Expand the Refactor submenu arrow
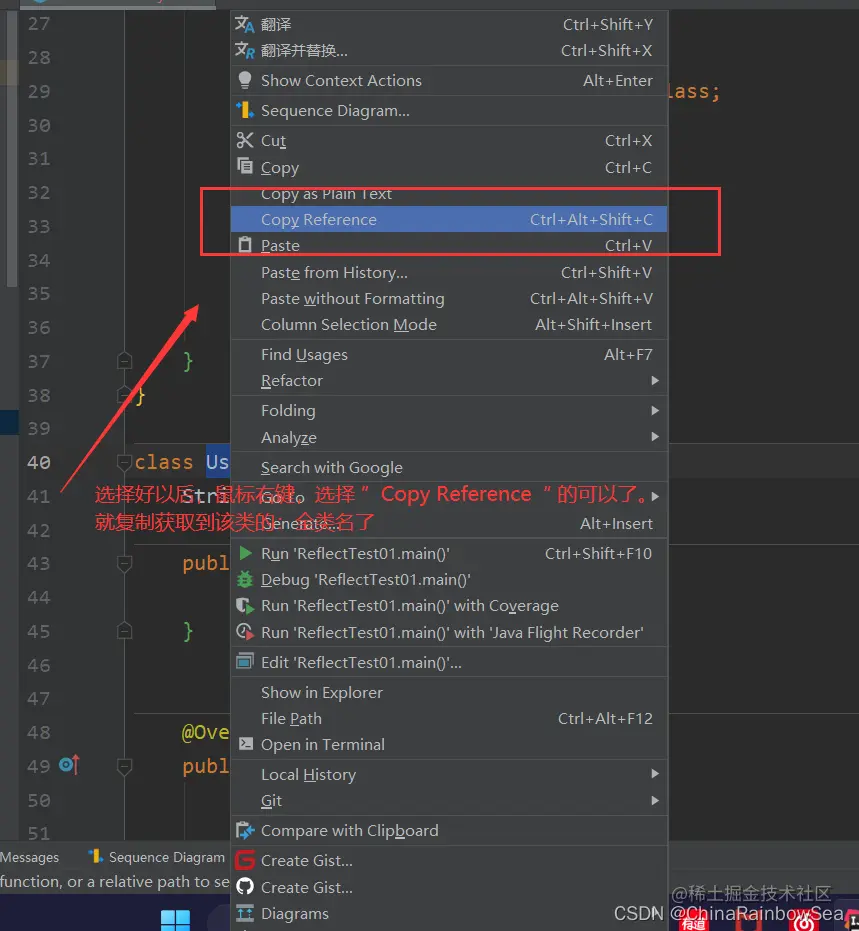This screenshot has width=859, height=931. click(x=655, y=381)
